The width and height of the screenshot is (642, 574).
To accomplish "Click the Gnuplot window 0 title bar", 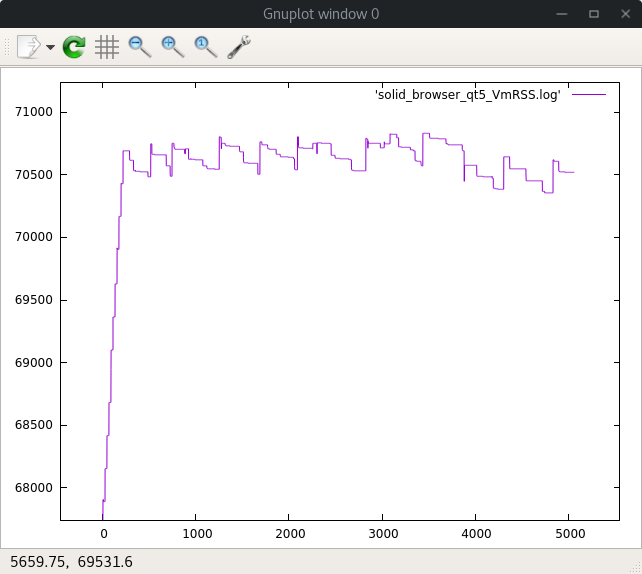I will pos(321,14).
